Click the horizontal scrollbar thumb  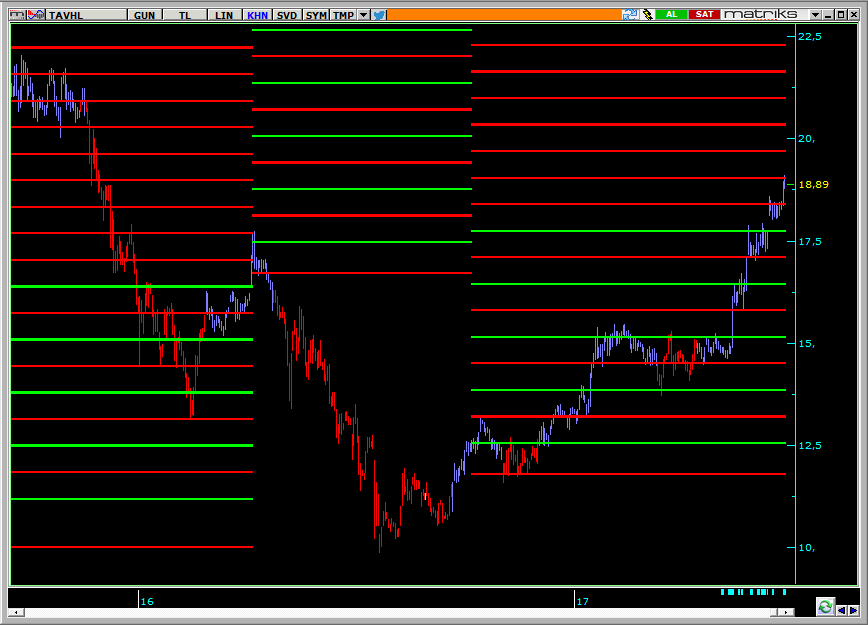pyautogui.click(x=774, y=612)
